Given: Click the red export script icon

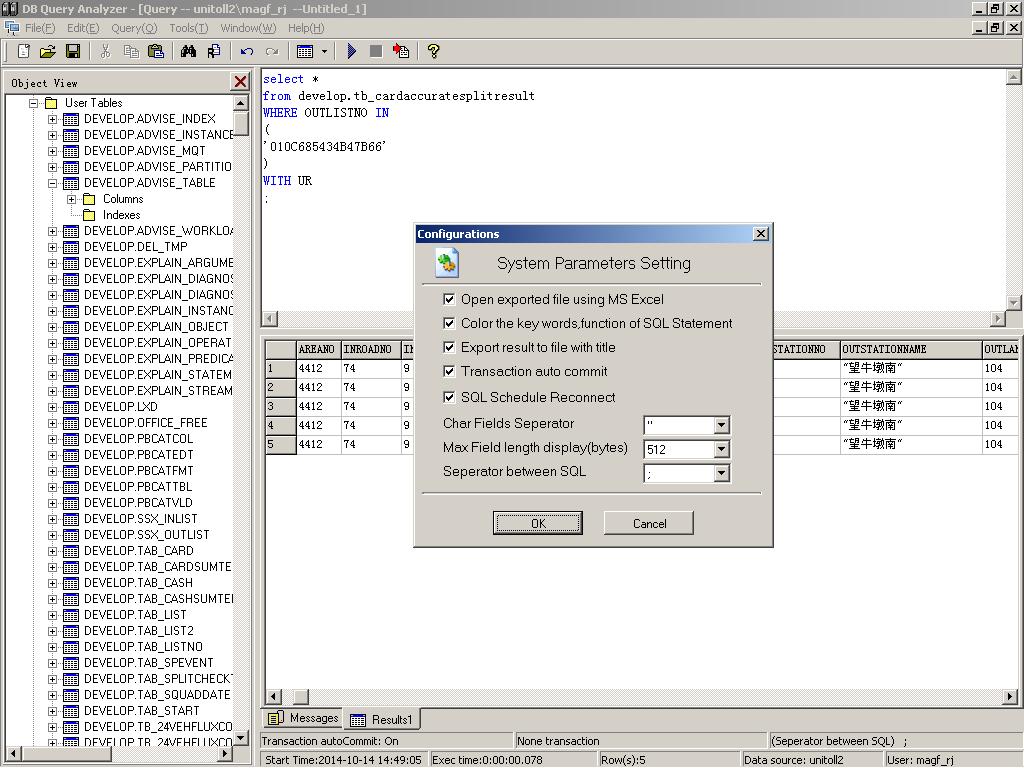Looking at the screenshot, I should pyautogui.click(x=401, y=51).
